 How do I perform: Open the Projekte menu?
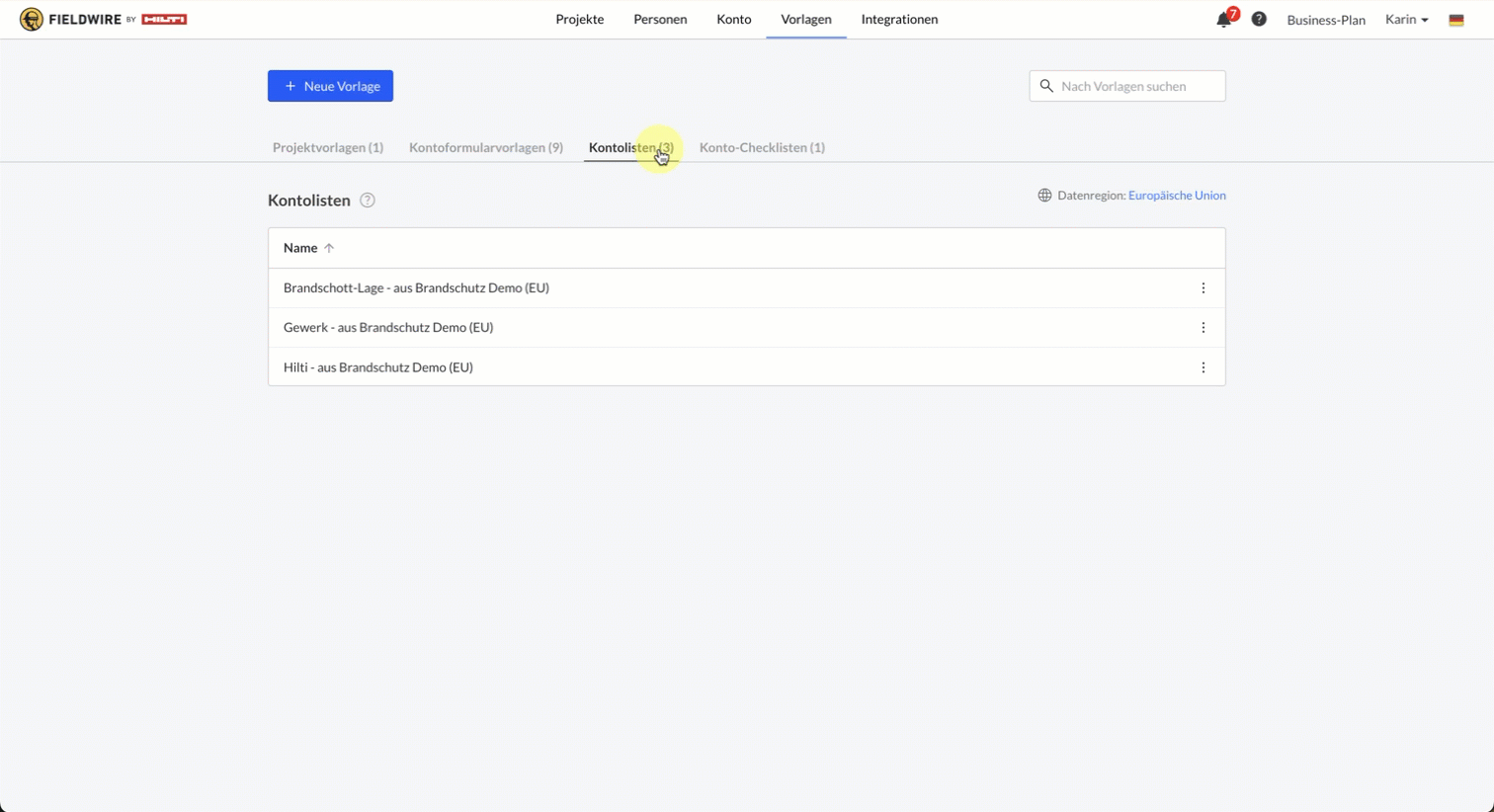click(579, 20)
